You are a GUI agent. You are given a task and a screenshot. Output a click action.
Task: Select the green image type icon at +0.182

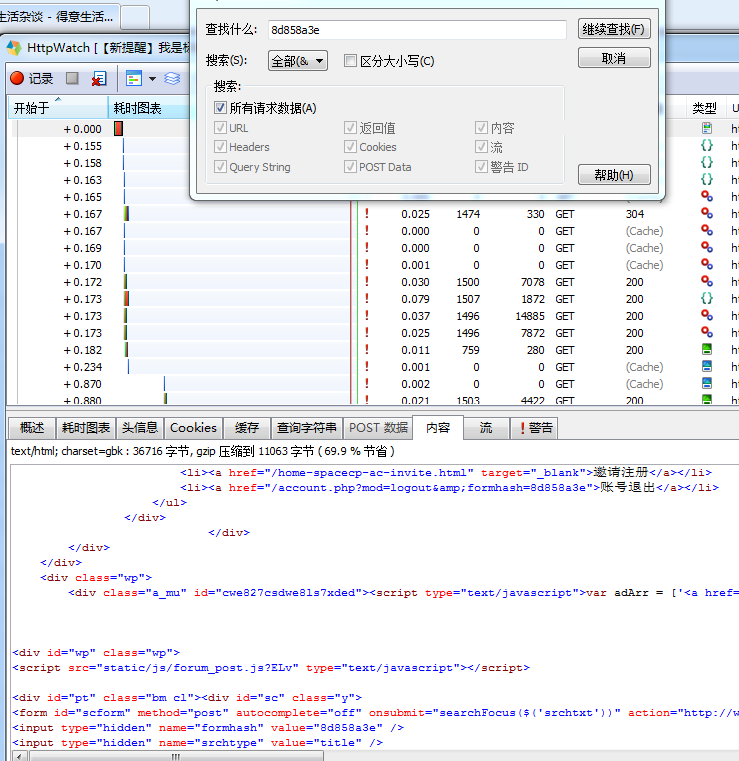707,349
